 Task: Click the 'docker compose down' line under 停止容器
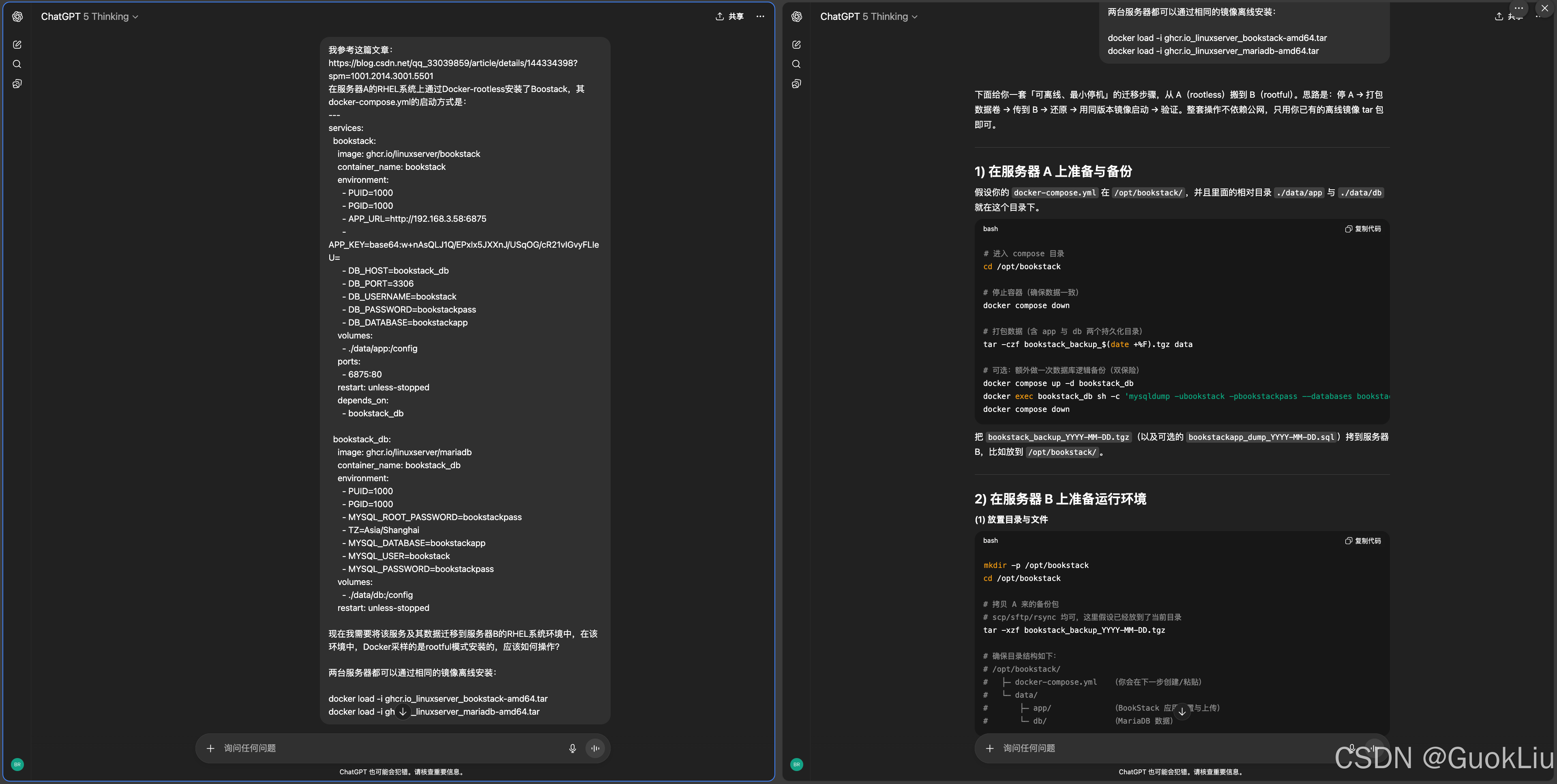tap(1026, 305)
